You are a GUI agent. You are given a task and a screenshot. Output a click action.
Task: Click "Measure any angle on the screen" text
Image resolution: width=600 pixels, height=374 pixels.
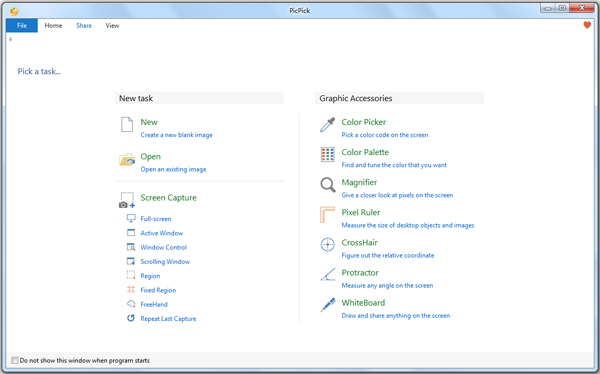387,286
